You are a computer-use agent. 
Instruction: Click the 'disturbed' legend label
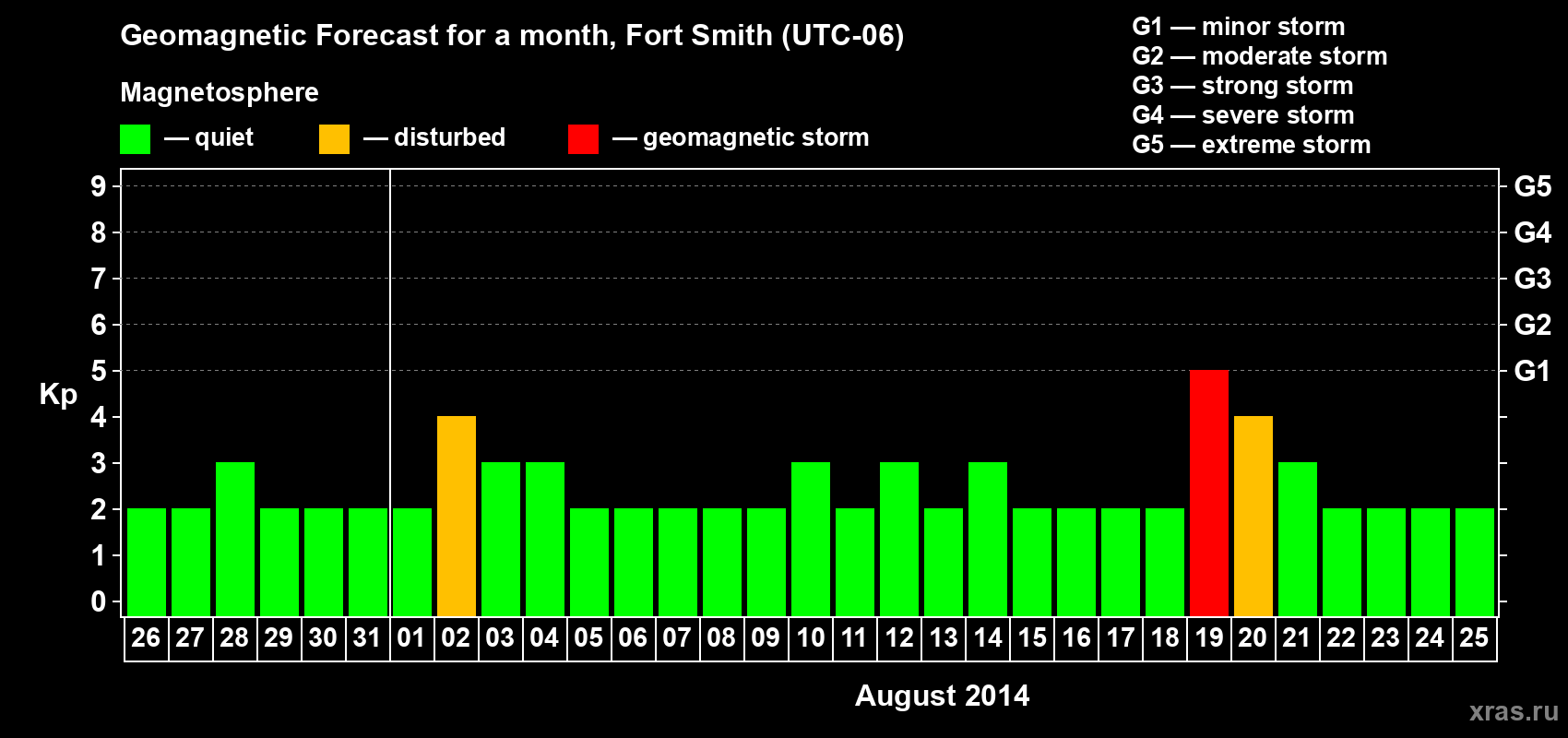click(449, 137)
